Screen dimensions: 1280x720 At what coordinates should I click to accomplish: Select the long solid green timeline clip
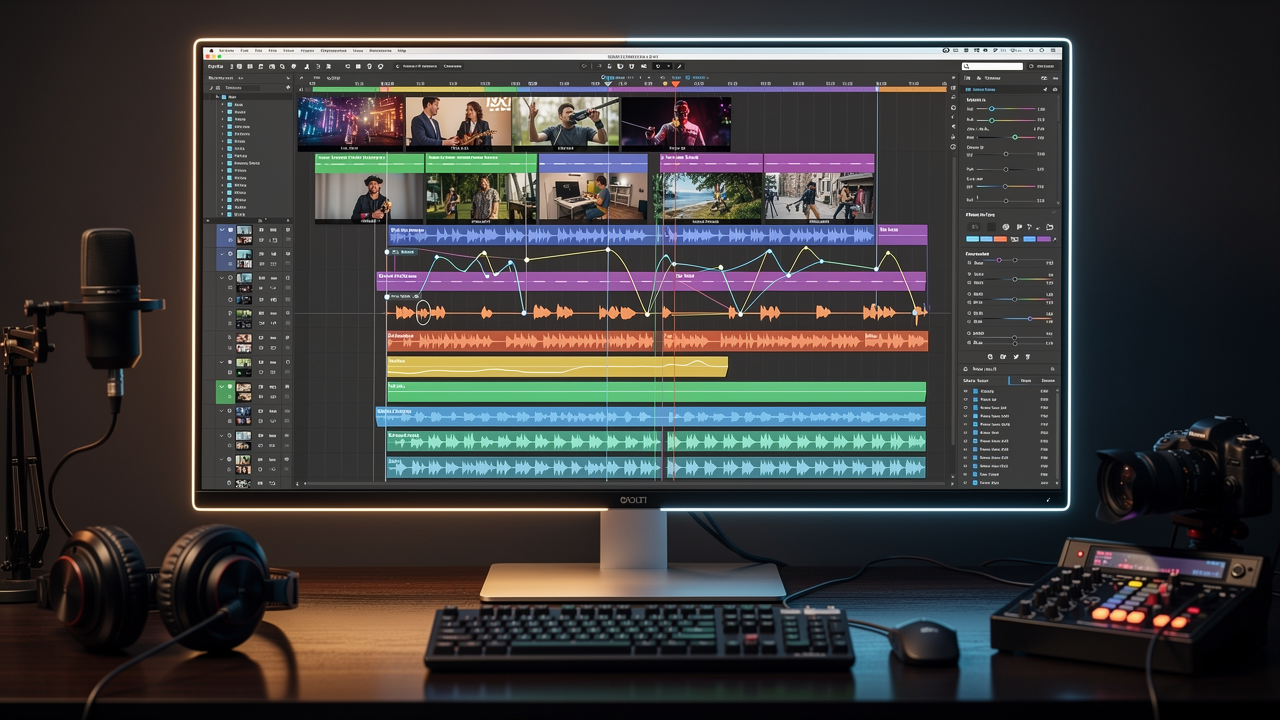(656, 391)
